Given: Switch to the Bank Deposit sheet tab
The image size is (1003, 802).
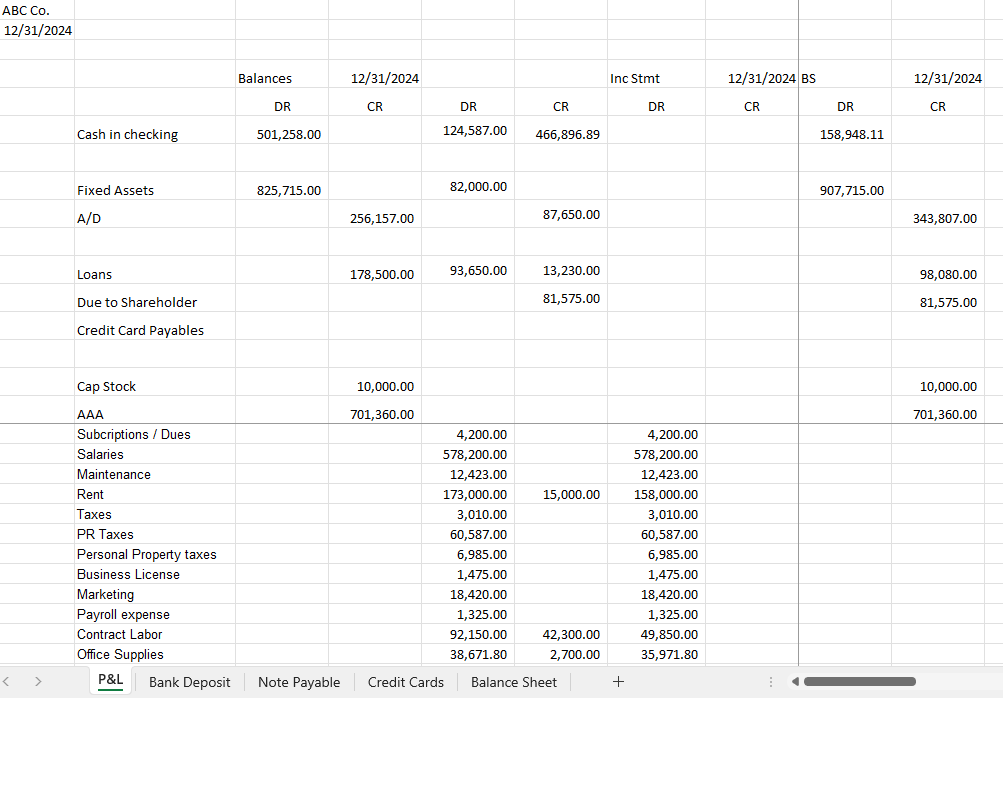Looking at the screenshot, I should [189, 682].
